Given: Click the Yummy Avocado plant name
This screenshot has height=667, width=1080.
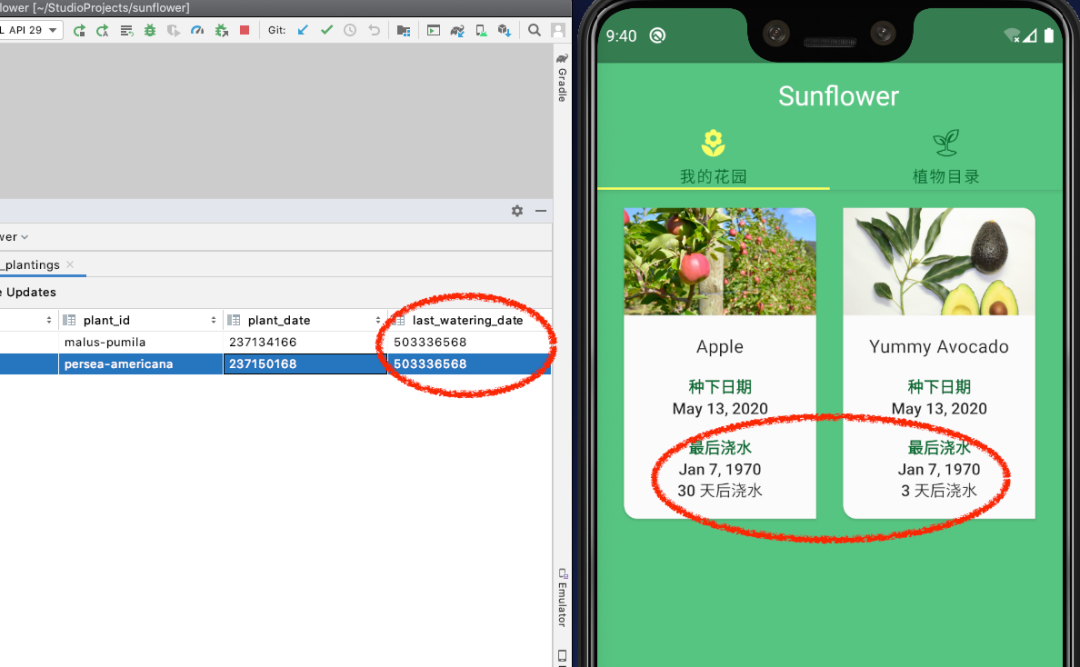Looking at the screenshot, I should pyautogui.click(x=939, y=347).
